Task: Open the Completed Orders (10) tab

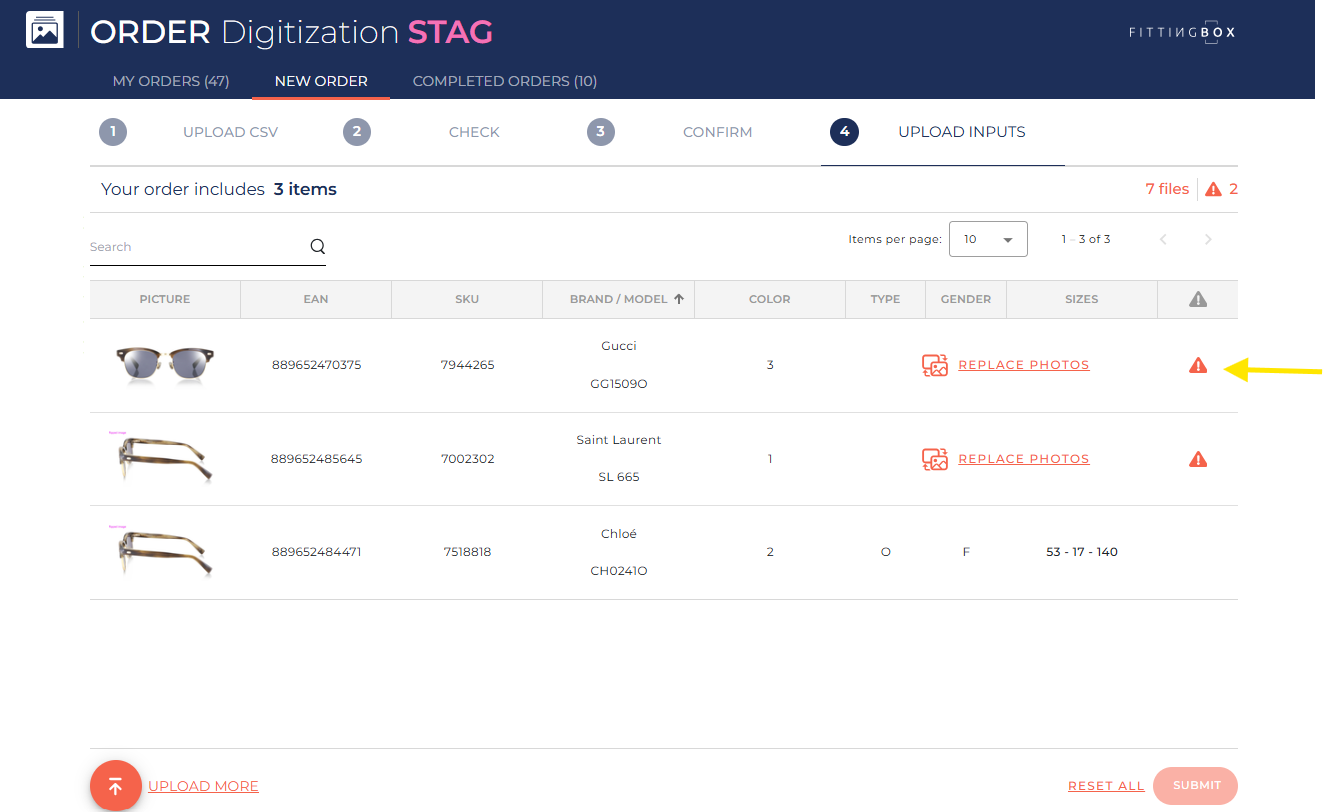Action: pyautogui.click(x=505, y=81)
